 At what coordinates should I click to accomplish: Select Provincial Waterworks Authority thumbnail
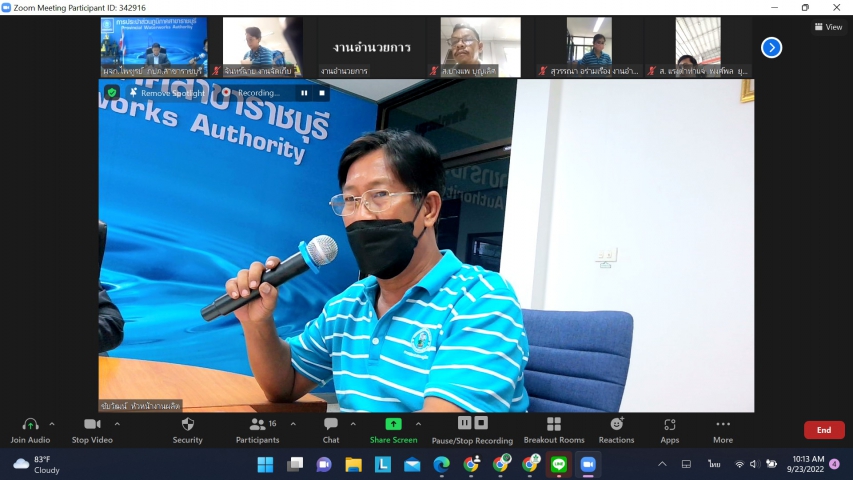(x=154, y=47)
